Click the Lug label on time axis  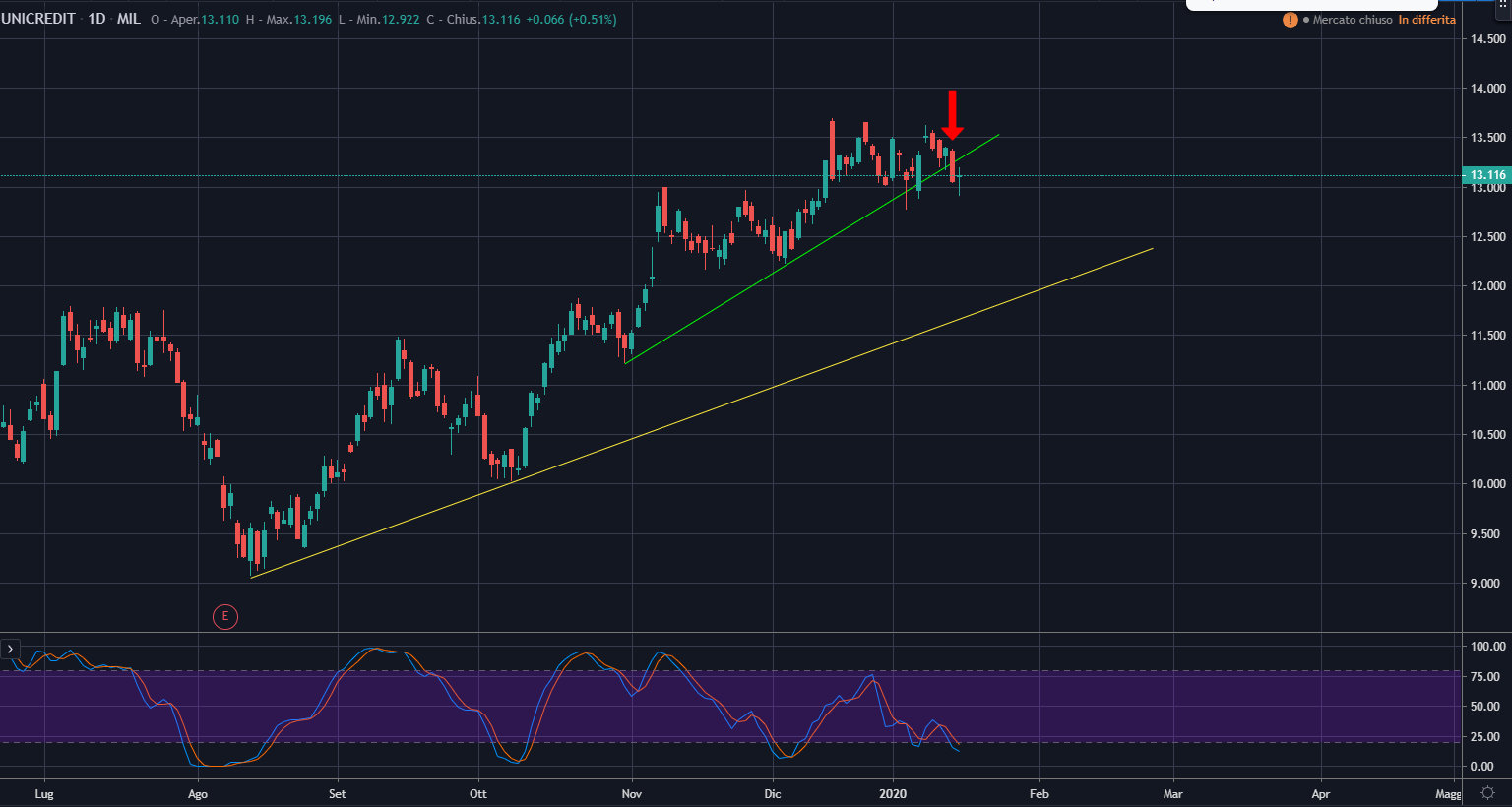[43, 794]
